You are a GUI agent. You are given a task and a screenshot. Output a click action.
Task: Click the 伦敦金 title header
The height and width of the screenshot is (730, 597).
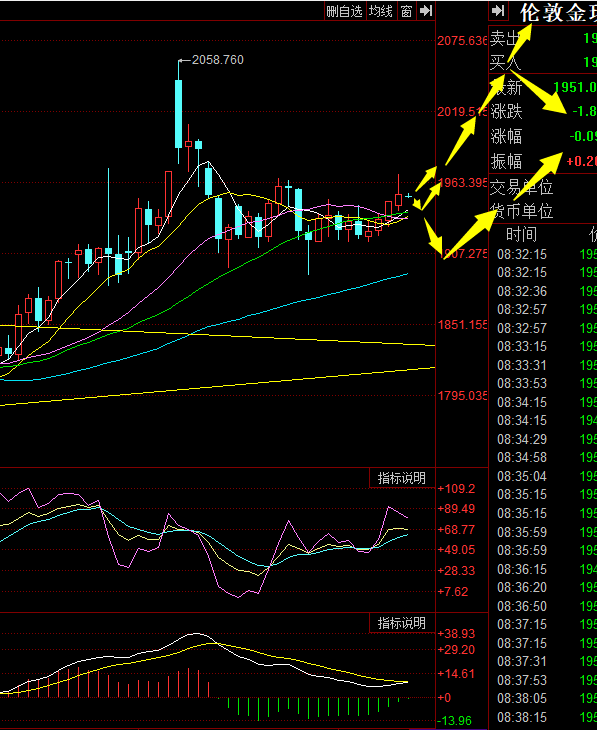[558, 13]
